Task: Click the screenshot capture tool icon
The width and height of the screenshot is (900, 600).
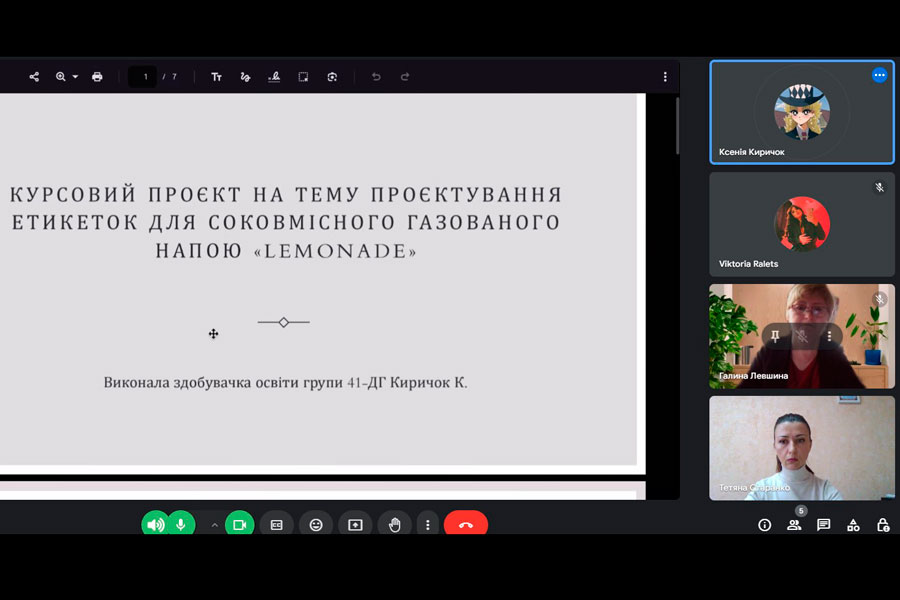Action: coord(332,76)
